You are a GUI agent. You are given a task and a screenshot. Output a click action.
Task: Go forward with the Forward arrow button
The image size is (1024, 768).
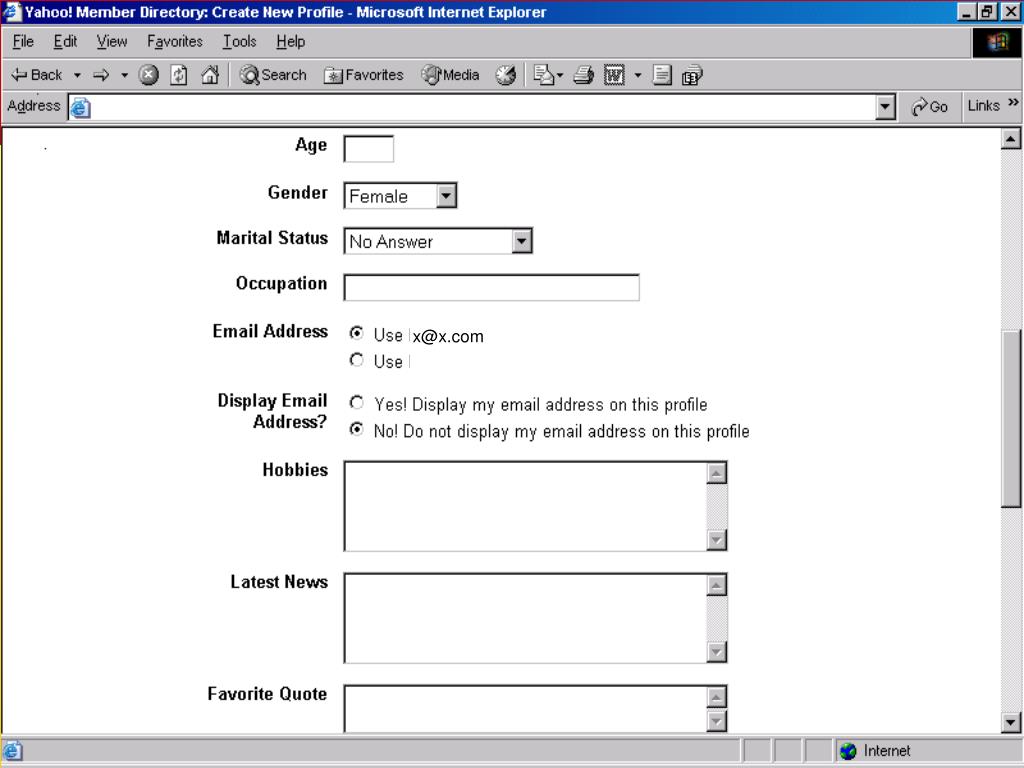[x=101, y=75]
